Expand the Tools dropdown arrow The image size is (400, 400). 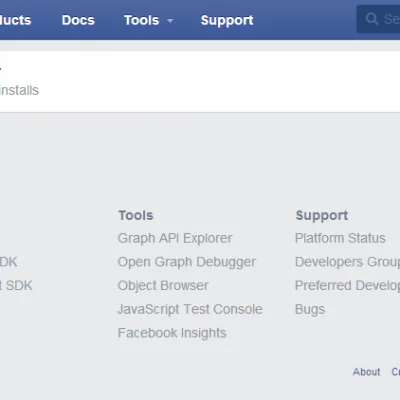pos(170,21)
